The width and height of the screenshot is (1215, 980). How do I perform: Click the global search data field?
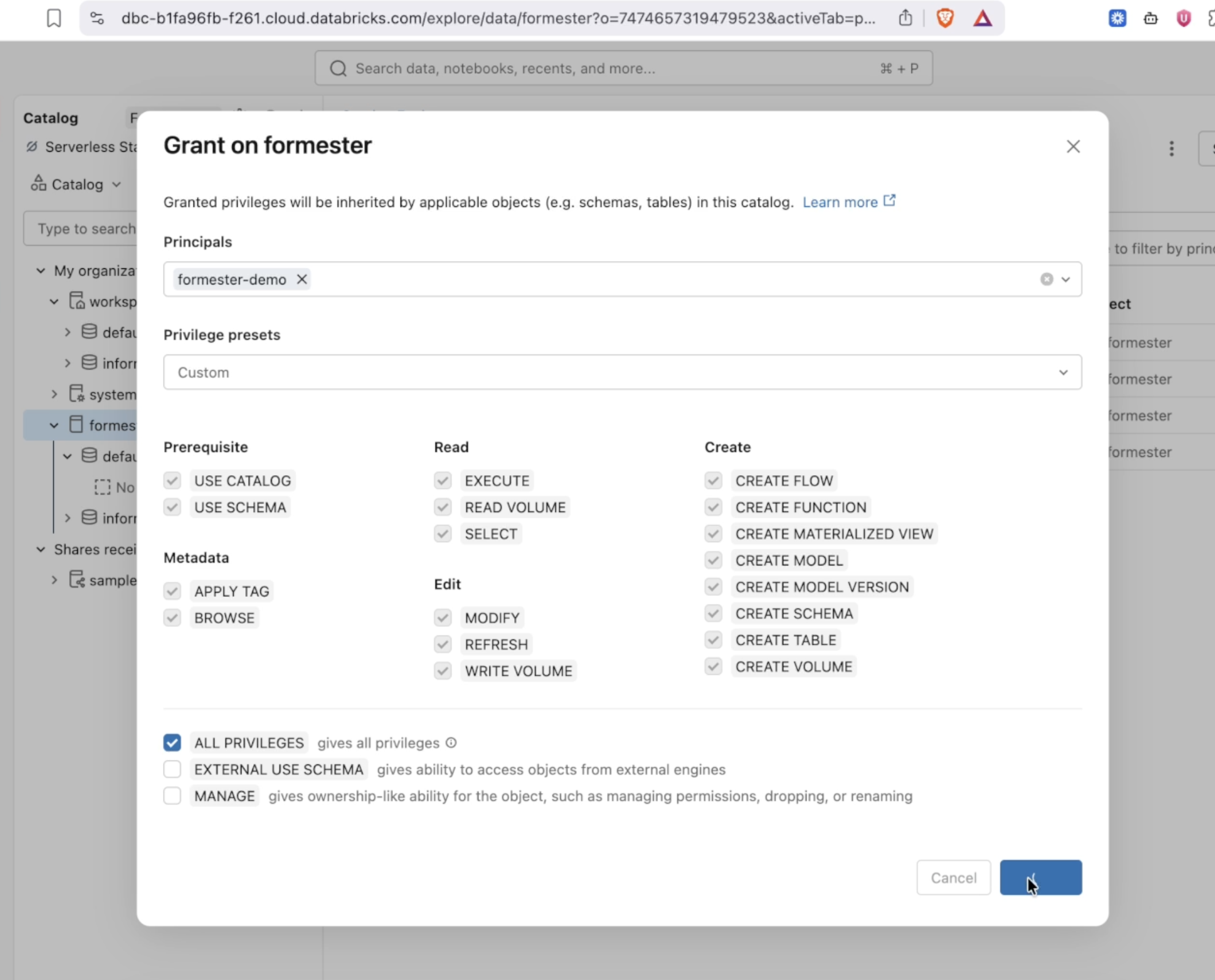click(623, 68)
